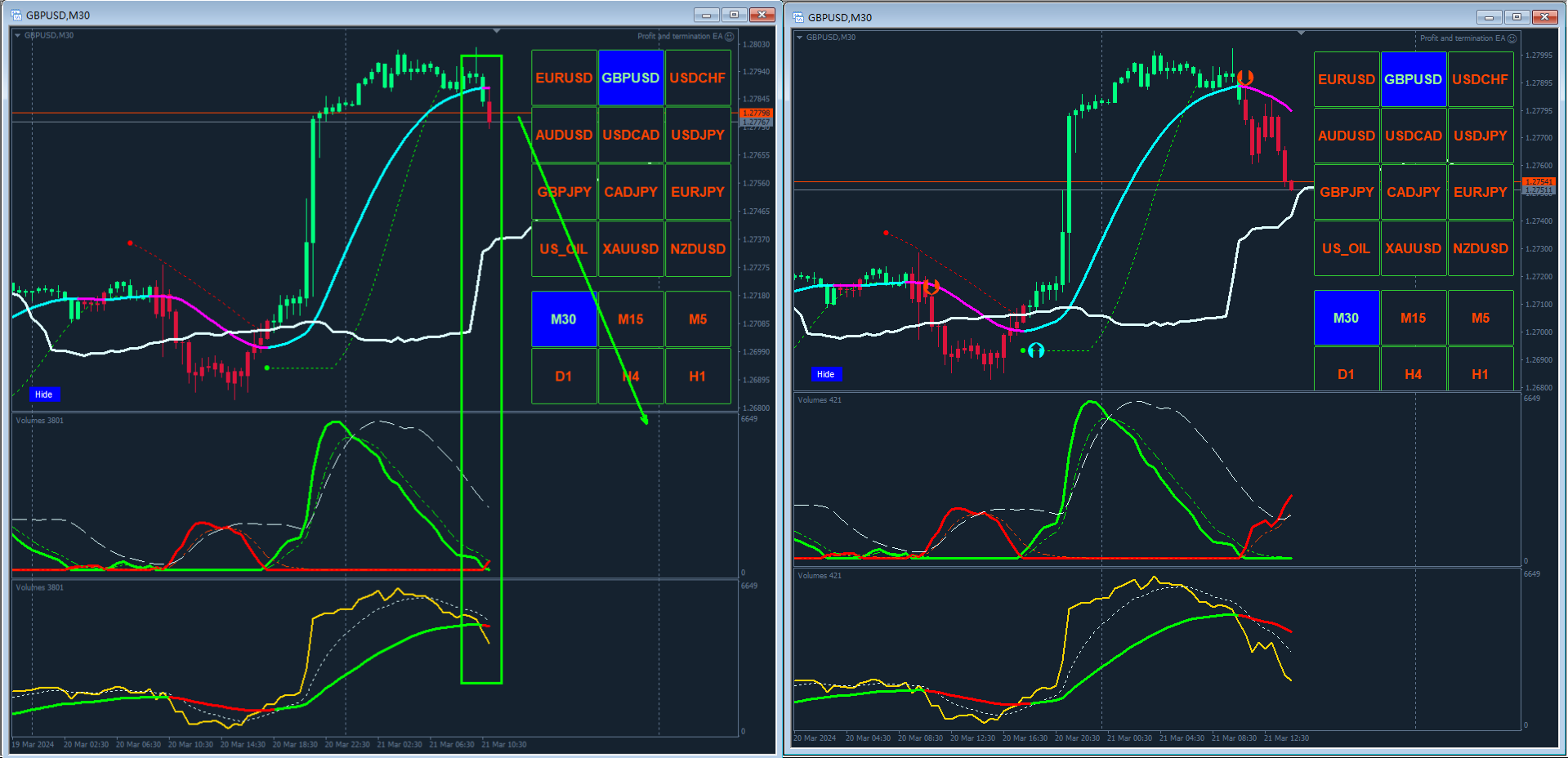Set the right window to the D1 timeframe
Image resolution: width=1568 pixels, height=758 pixels.
(x=1347, y=369)
